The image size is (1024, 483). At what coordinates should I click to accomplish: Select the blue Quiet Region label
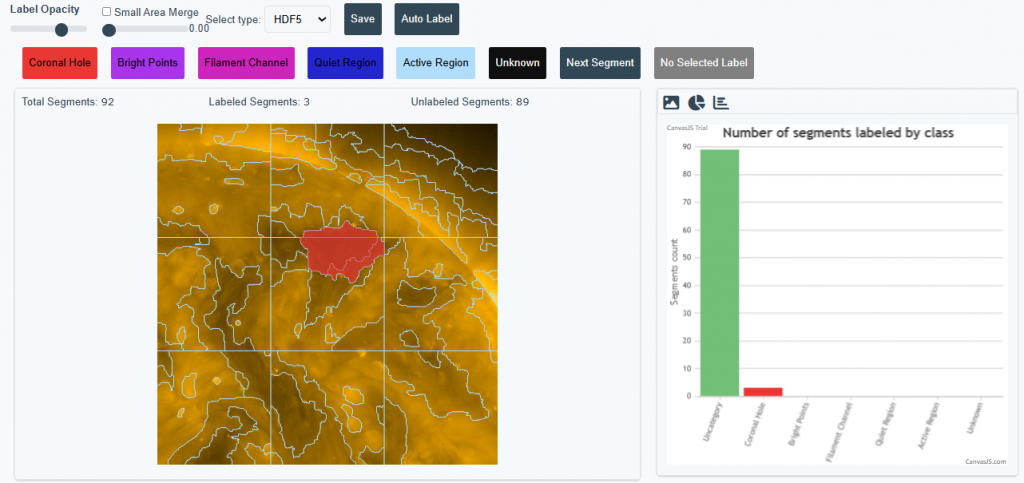tap(347, 62)
